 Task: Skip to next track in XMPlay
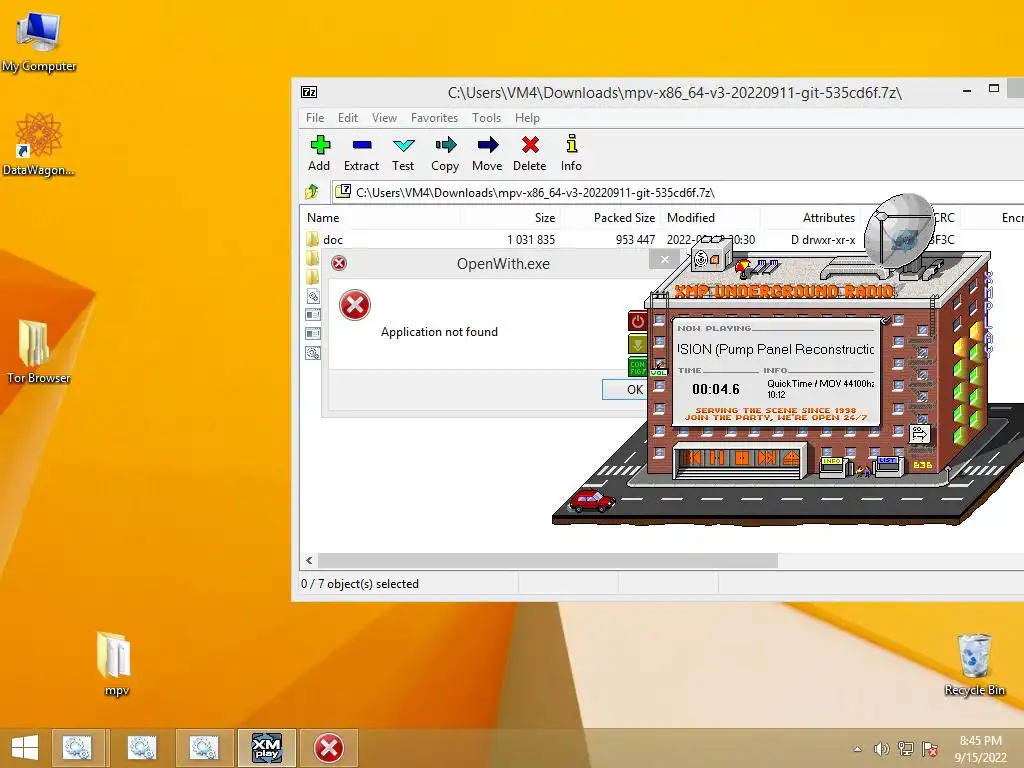(x=767, y=458)
